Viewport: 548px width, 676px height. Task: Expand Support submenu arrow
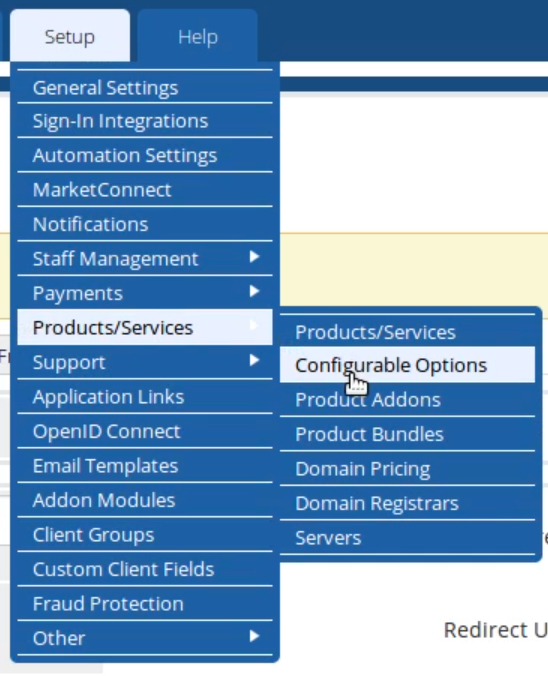(x=254, y=360)
